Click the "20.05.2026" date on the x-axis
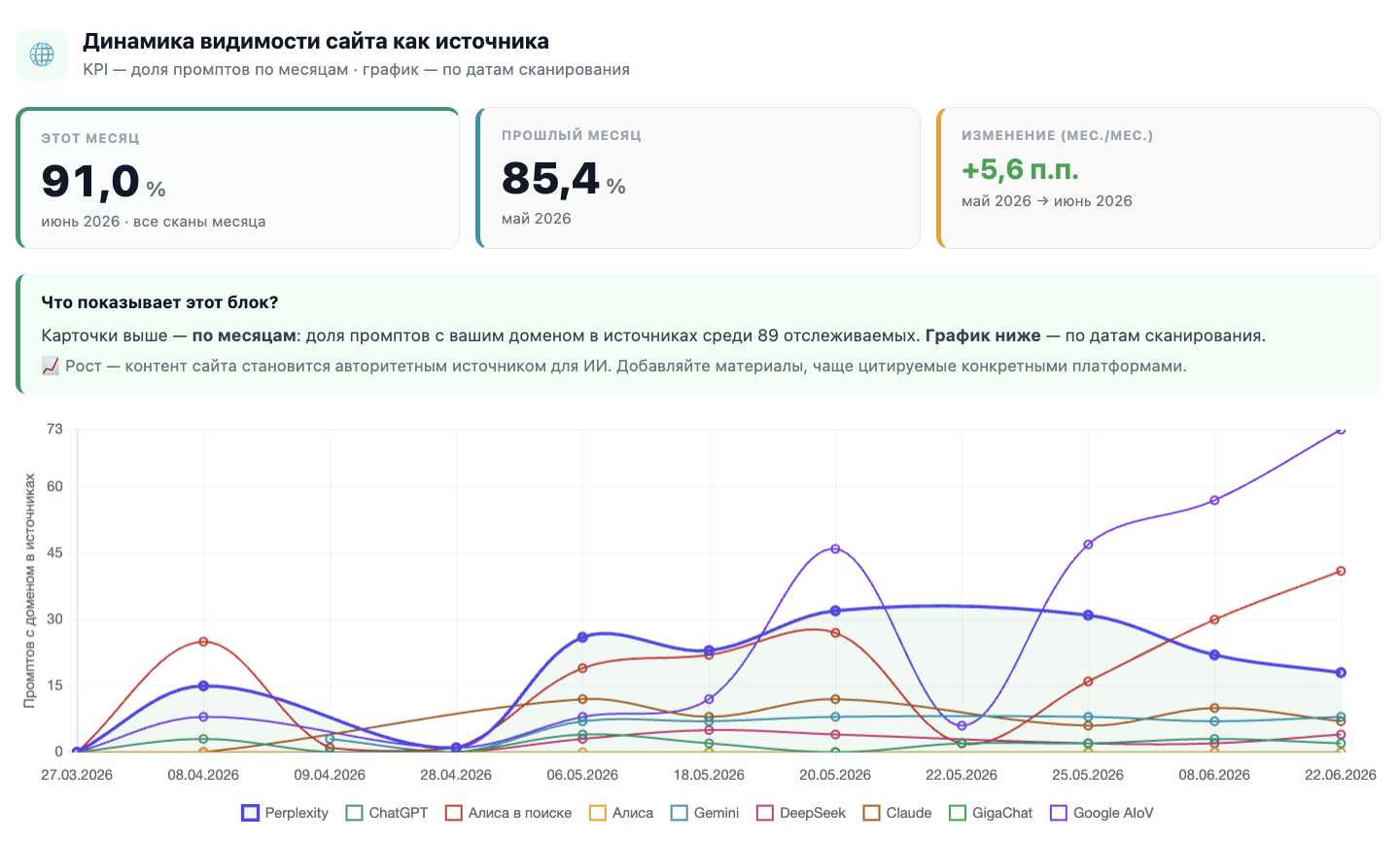The image size is (1400, 844). [x=835, y=775]
